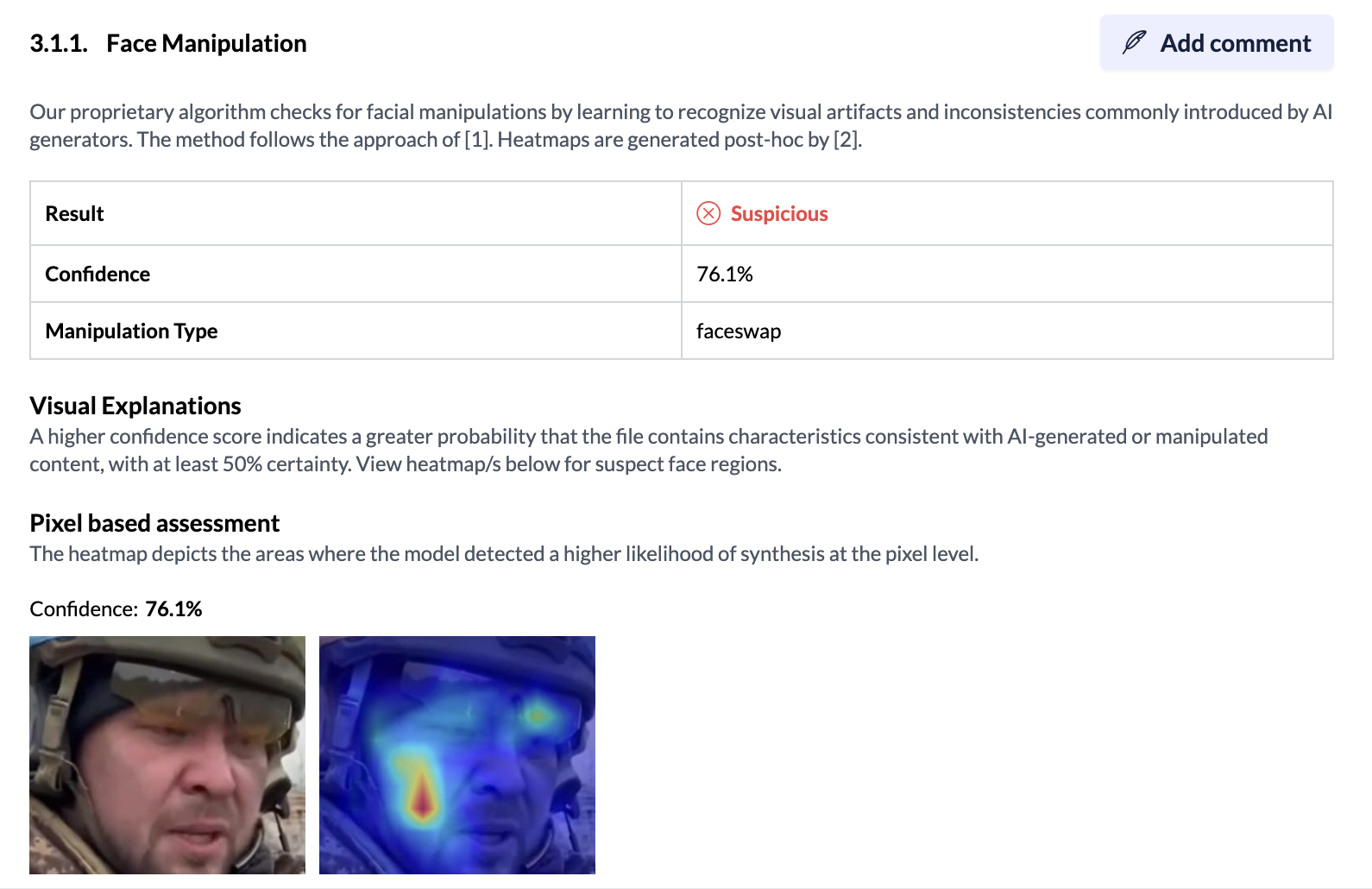Viewport: 1372px width, 889px height.
Task: Click the red Suspicious result text
Action: [779, 214]
